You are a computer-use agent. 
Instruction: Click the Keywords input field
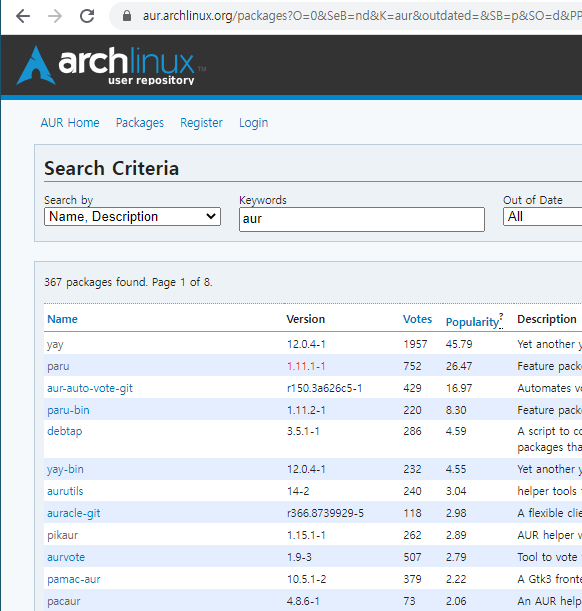tap(362, 219)
